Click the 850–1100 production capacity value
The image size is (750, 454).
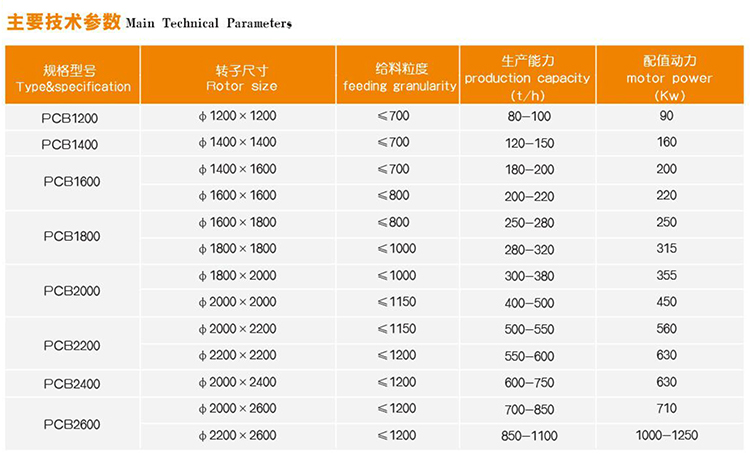click(x=529, y=435)
